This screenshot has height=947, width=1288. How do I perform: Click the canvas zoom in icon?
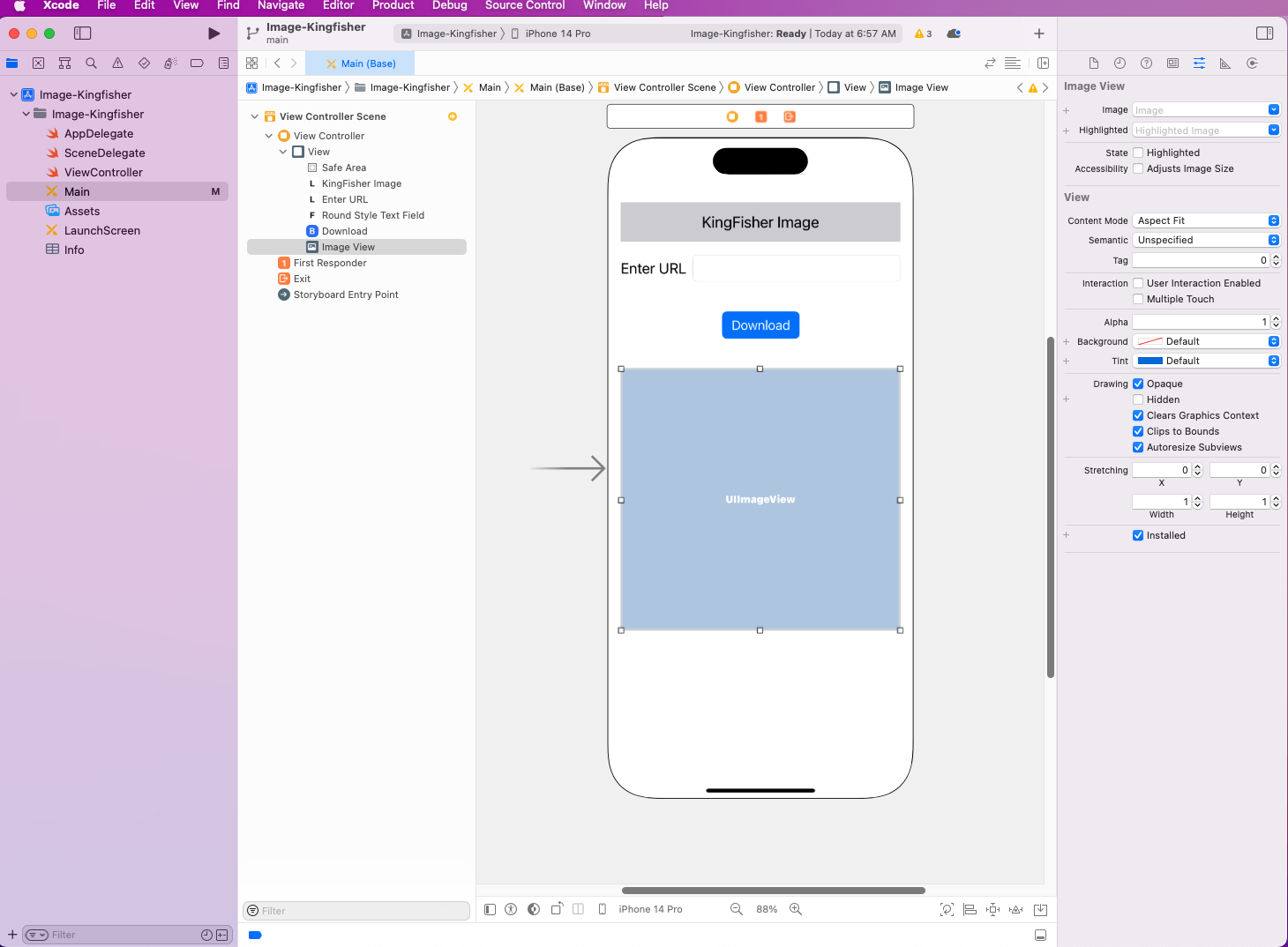[x=796, y=909]
